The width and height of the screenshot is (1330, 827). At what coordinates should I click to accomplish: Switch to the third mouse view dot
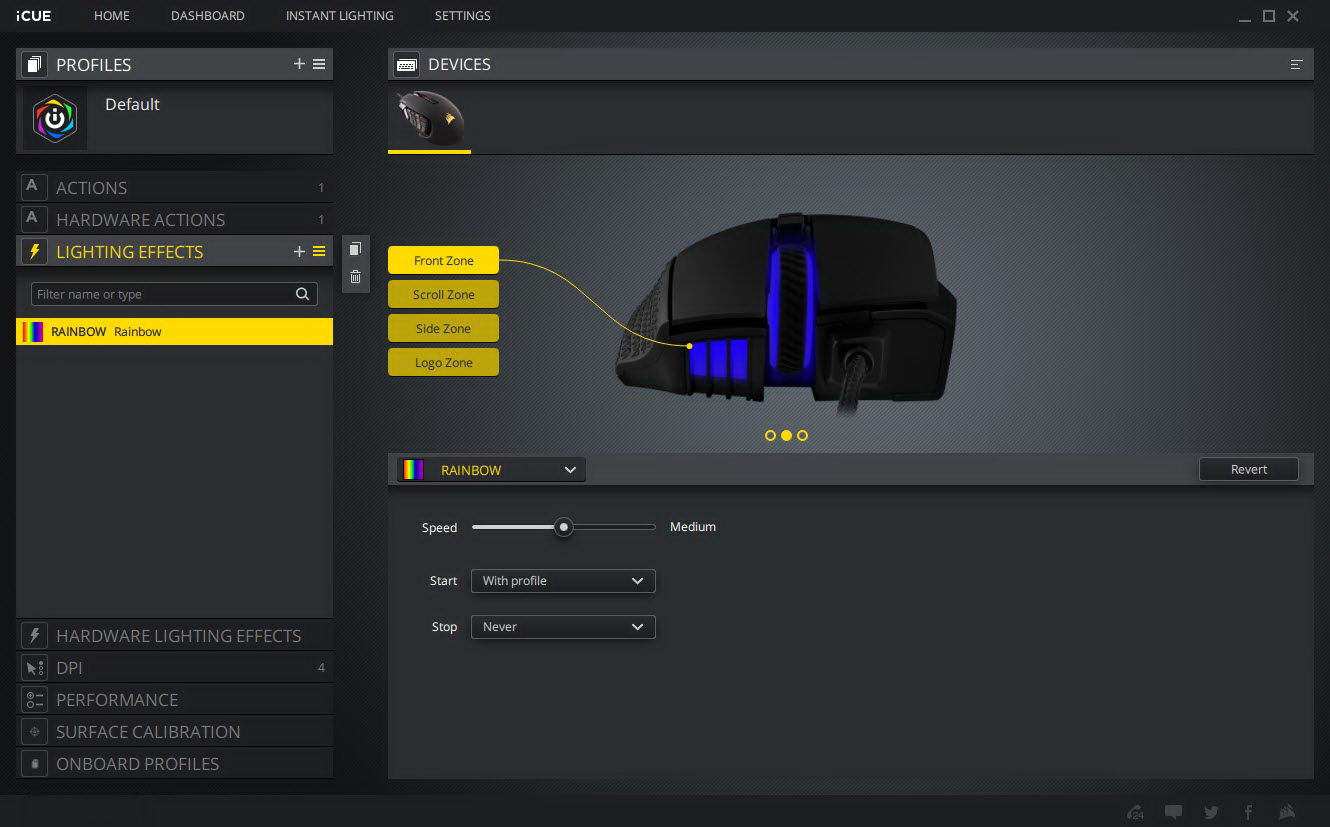[802, 435]
